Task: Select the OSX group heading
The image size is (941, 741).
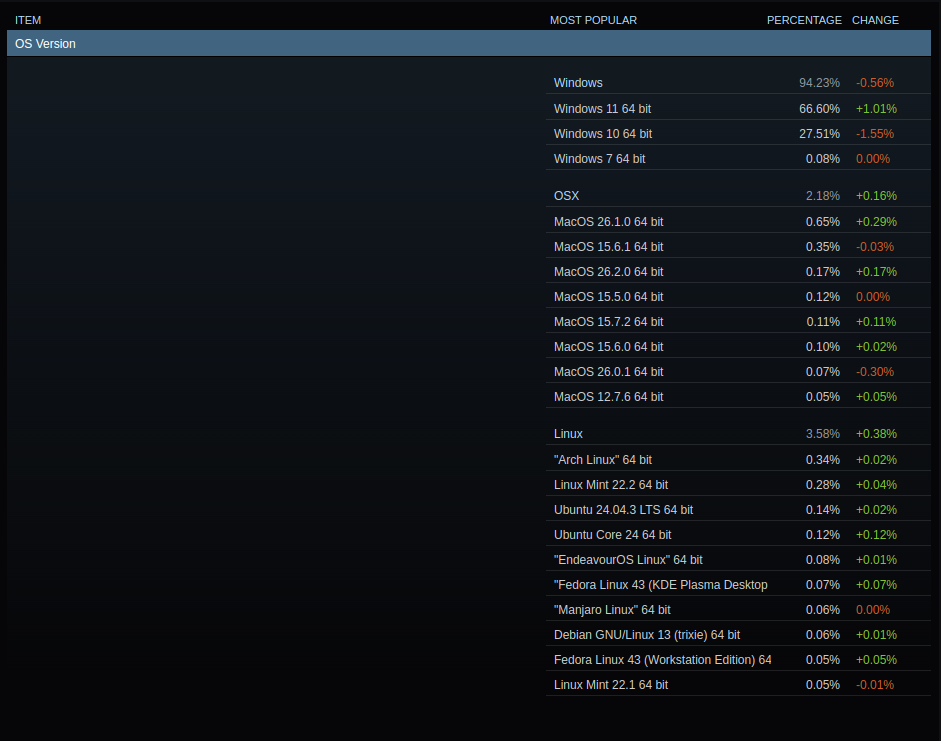Action: click(x=566, y=196)
